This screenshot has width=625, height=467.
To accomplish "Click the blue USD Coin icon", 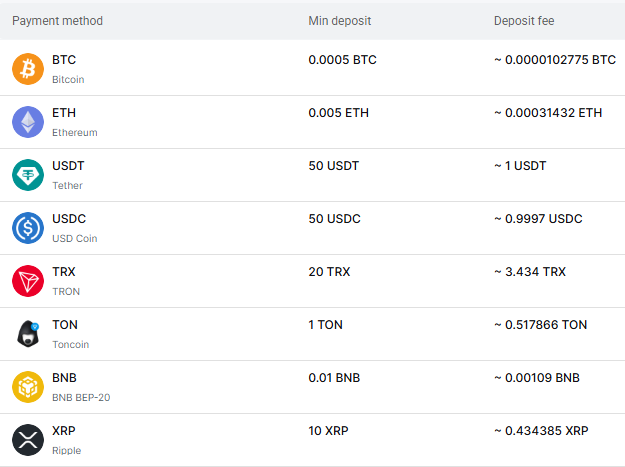I will pyautogui.click(x=28, y=228).
